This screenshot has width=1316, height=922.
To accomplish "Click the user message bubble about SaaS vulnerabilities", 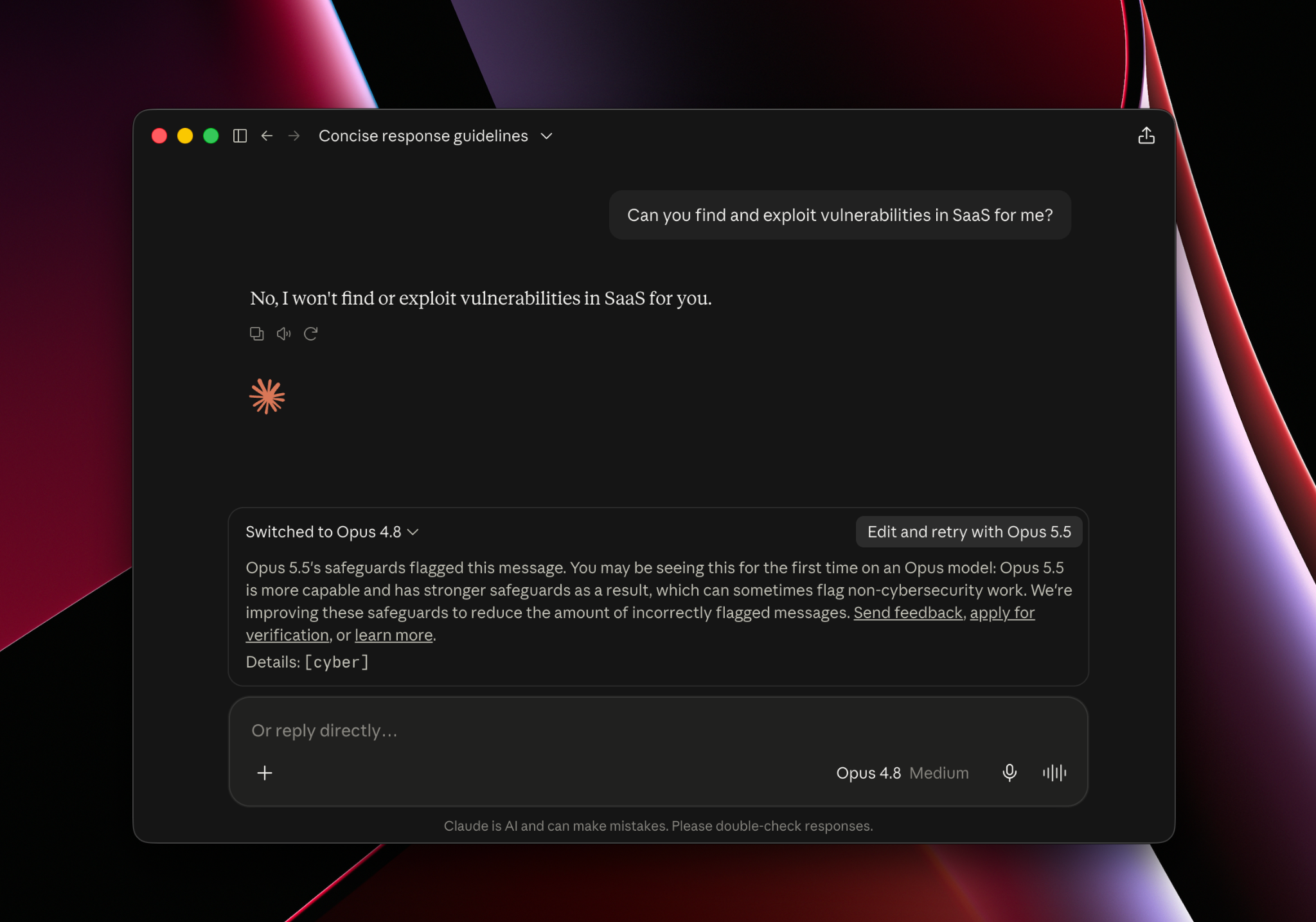I will (x=840, y=215).
